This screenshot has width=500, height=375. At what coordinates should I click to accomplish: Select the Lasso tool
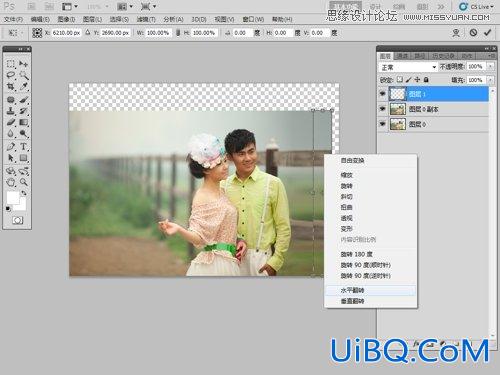[x=11, y=75]
